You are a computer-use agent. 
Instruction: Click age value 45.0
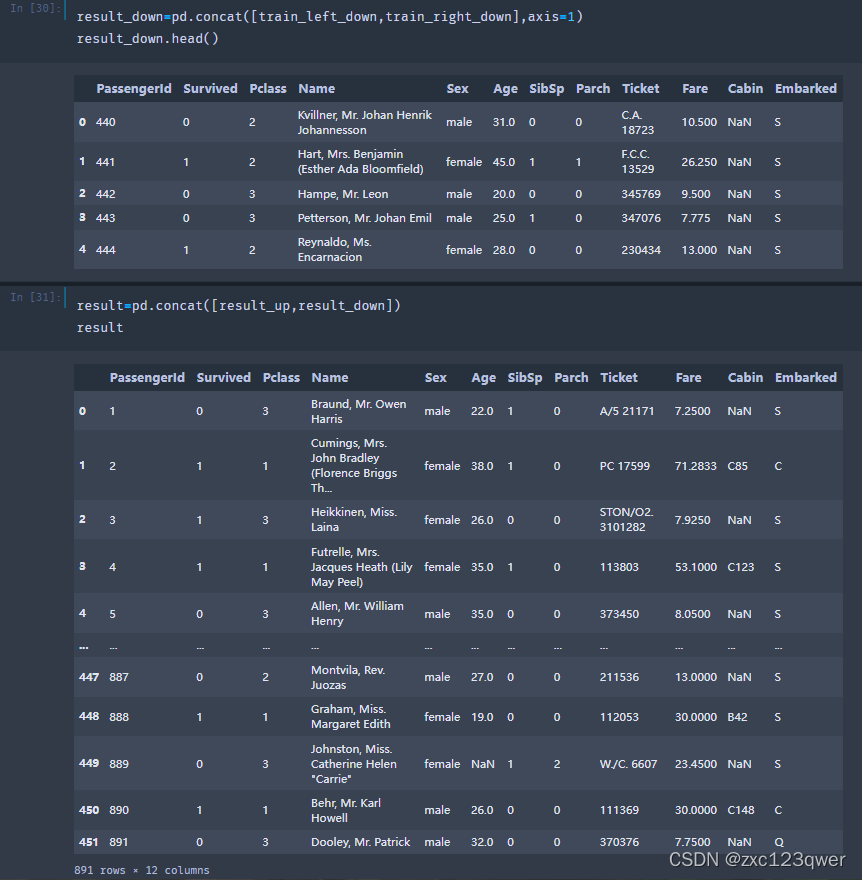point(504,162)
